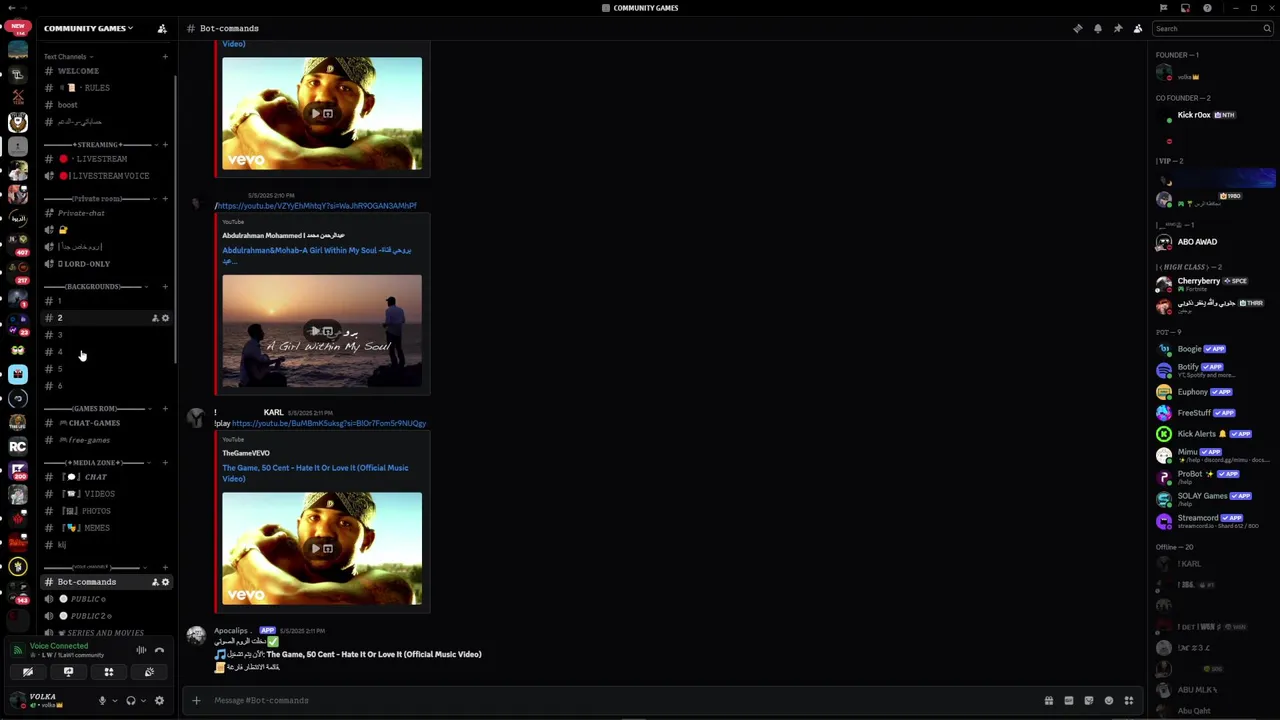Open the VIDEOS channel

[108, 494]
